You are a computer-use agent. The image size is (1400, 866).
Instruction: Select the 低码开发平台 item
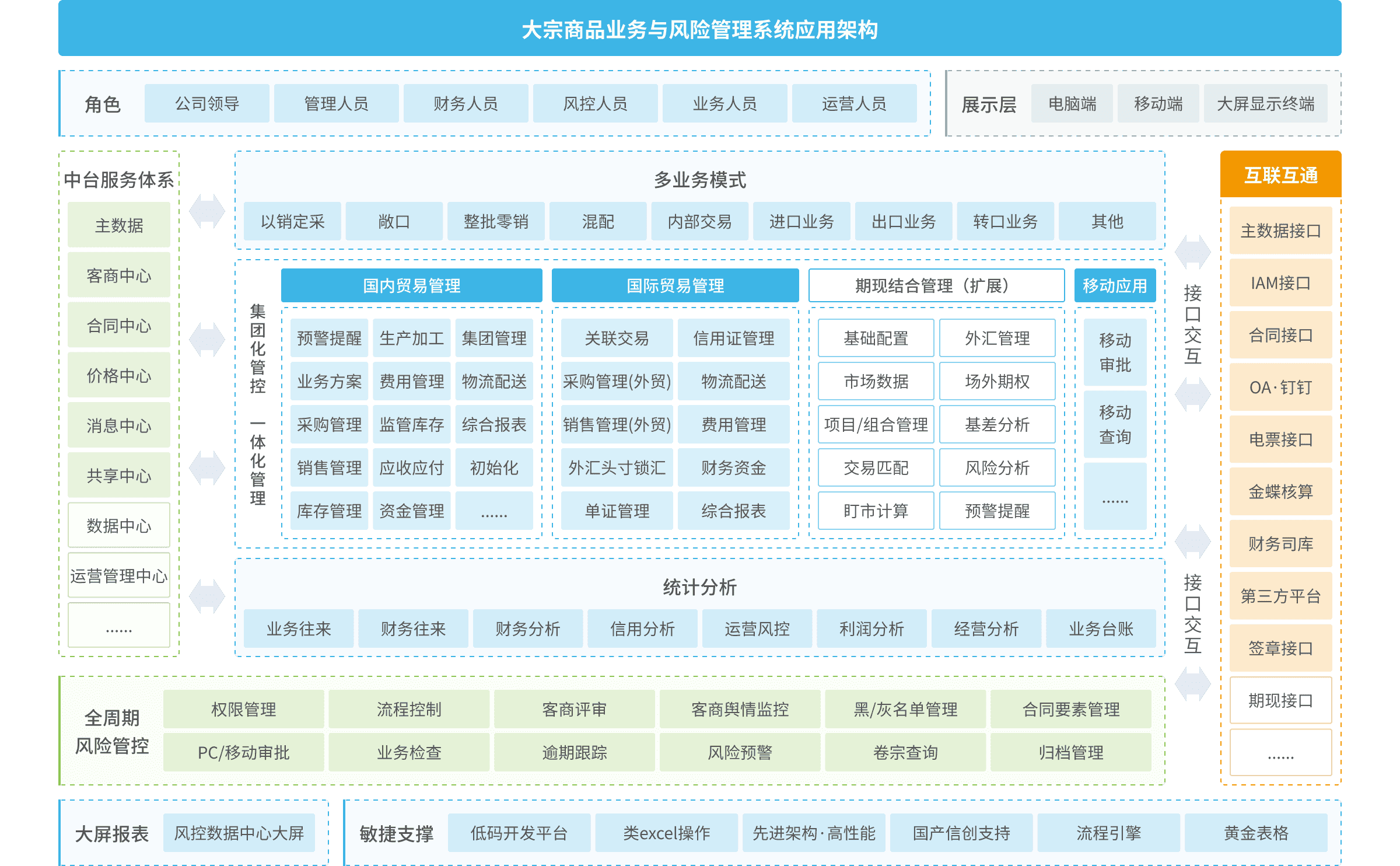click(519, 833)
